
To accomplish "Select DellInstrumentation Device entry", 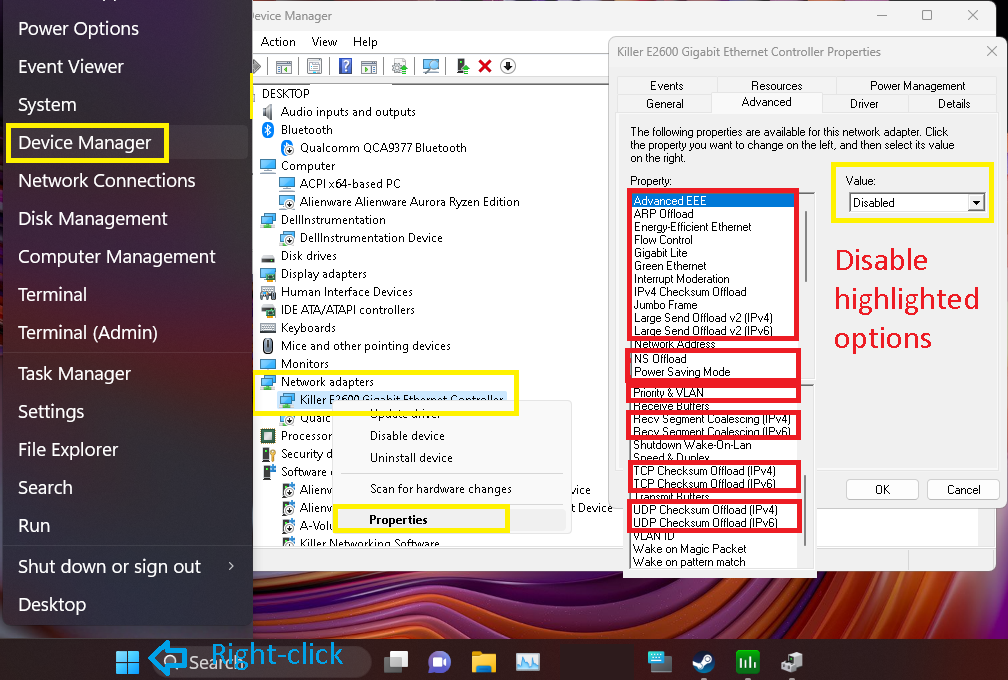I will click(x=371, y=238).
